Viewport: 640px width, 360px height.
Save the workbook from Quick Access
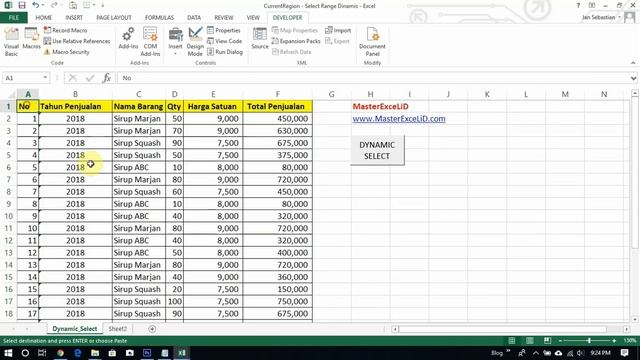coord(22,5)
